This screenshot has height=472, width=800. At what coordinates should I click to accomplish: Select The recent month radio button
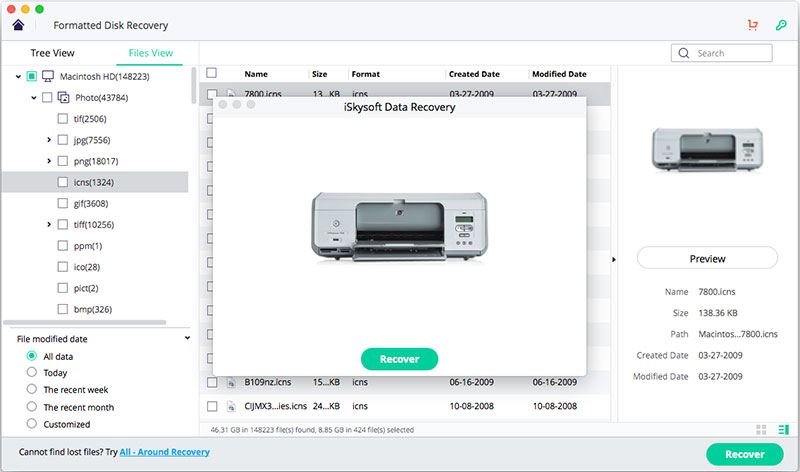pos(32,407)
